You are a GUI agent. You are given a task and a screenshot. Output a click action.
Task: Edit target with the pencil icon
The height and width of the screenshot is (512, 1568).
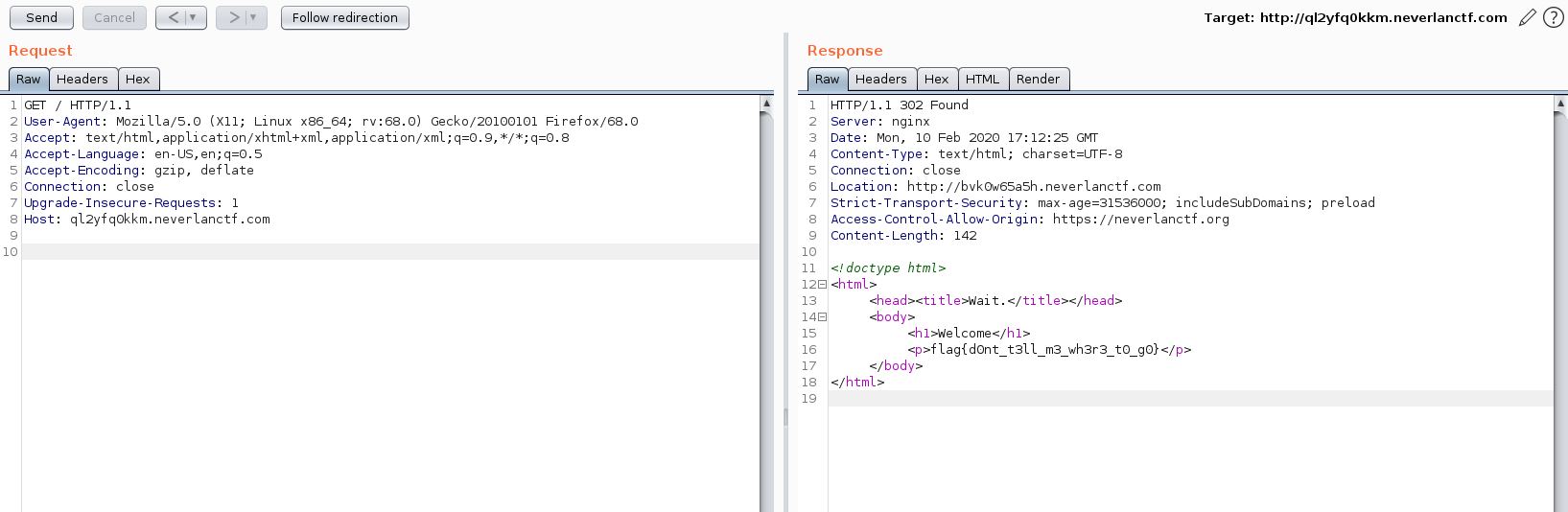click(1528, 17)
